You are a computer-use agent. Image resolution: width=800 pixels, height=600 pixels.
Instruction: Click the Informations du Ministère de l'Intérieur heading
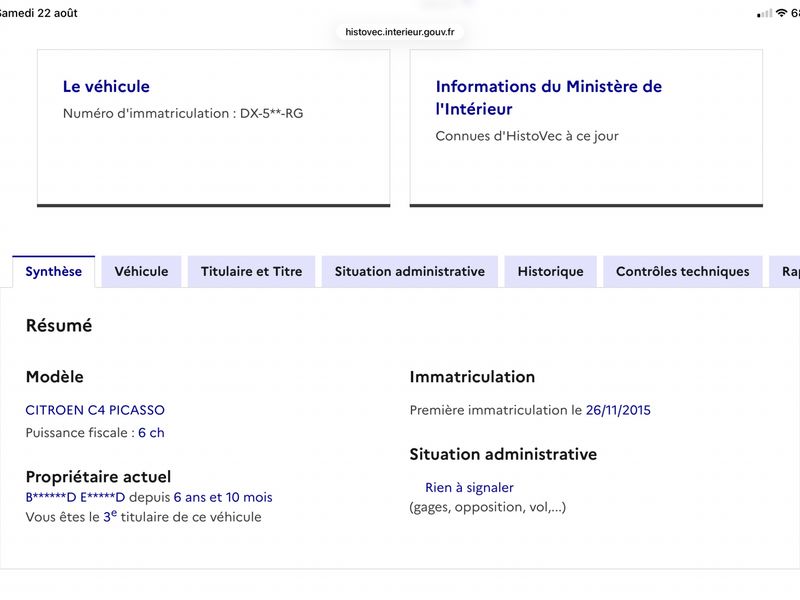pos(548,97)
